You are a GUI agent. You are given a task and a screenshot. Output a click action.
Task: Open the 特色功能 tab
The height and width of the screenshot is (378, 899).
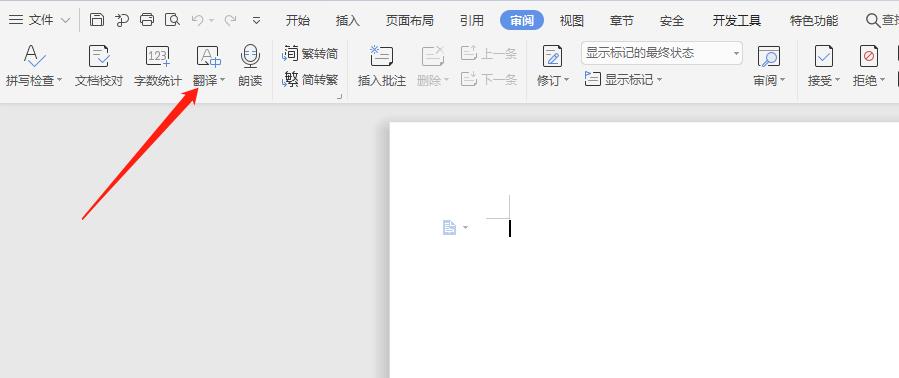[814, 21]
